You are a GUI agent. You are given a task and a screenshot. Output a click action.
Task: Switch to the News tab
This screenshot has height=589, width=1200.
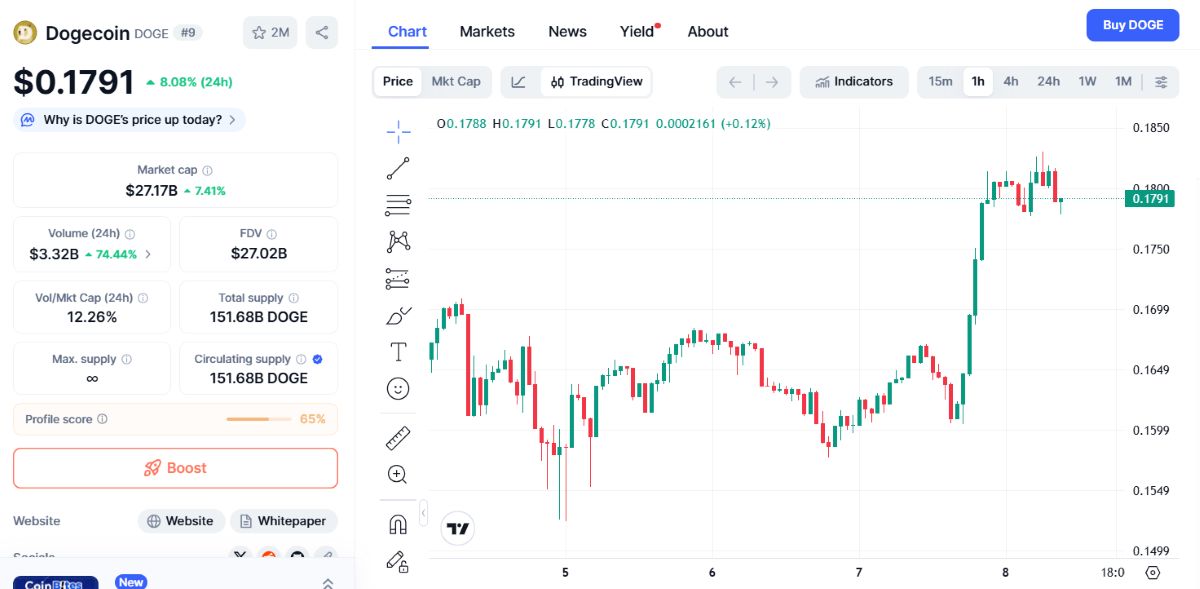coord(567,32)
